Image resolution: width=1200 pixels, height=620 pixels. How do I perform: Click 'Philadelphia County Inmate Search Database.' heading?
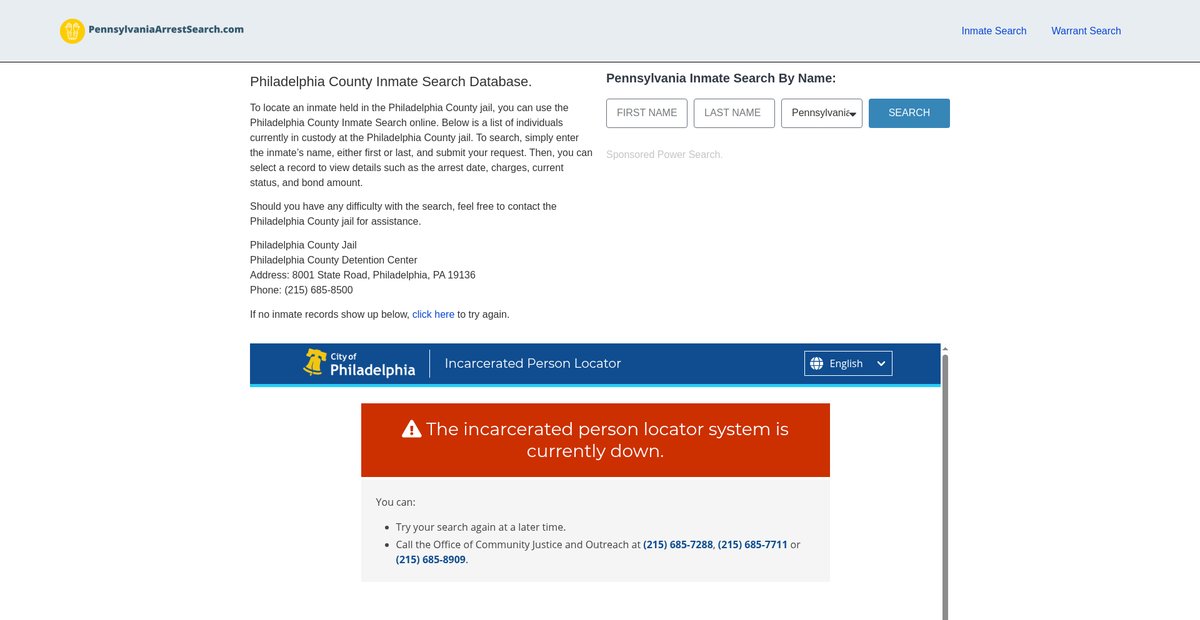click(x=391, y=82)
